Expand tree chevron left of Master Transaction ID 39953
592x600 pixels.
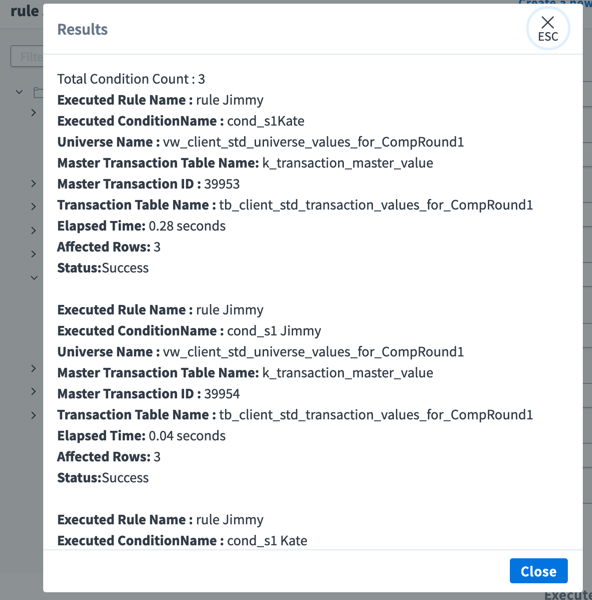(x=34, y=184)
